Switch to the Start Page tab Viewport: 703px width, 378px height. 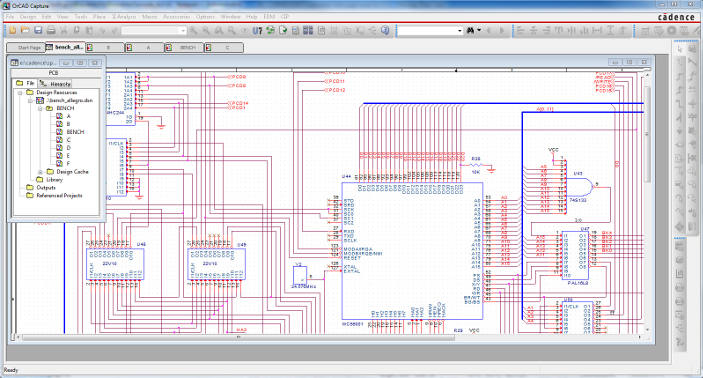26,47
